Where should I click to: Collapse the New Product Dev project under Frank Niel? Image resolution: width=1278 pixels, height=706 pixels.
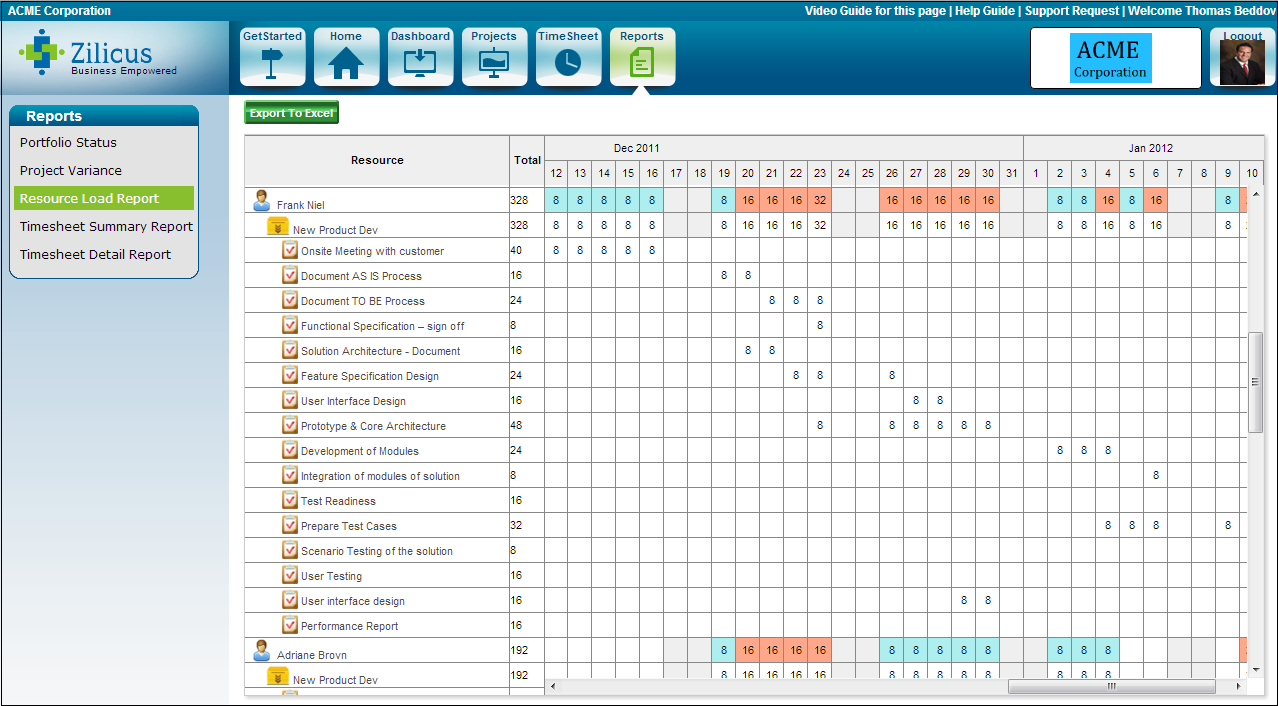(x=278, y=227)
